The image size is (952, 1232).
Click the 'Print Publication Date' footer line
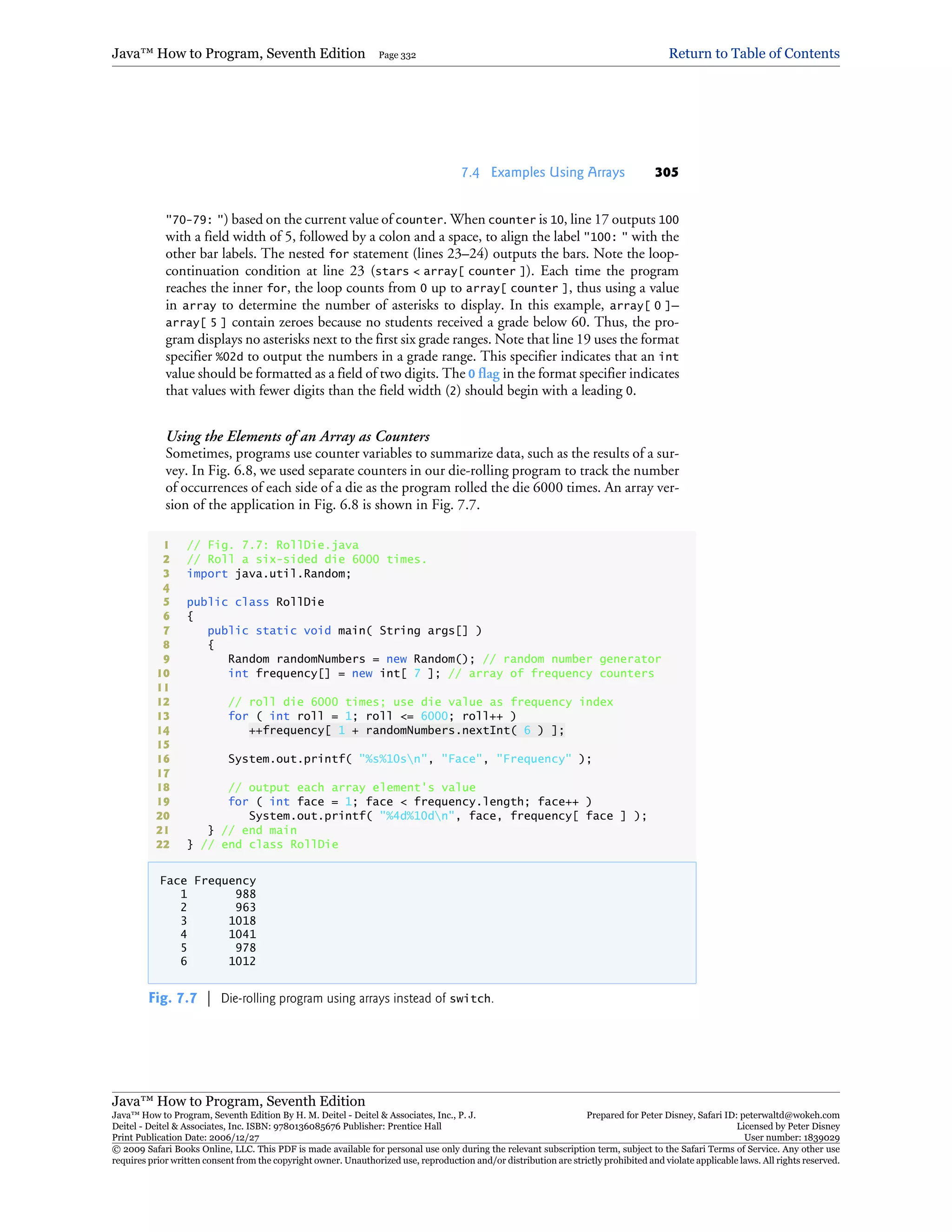(x=185, y=1138)
